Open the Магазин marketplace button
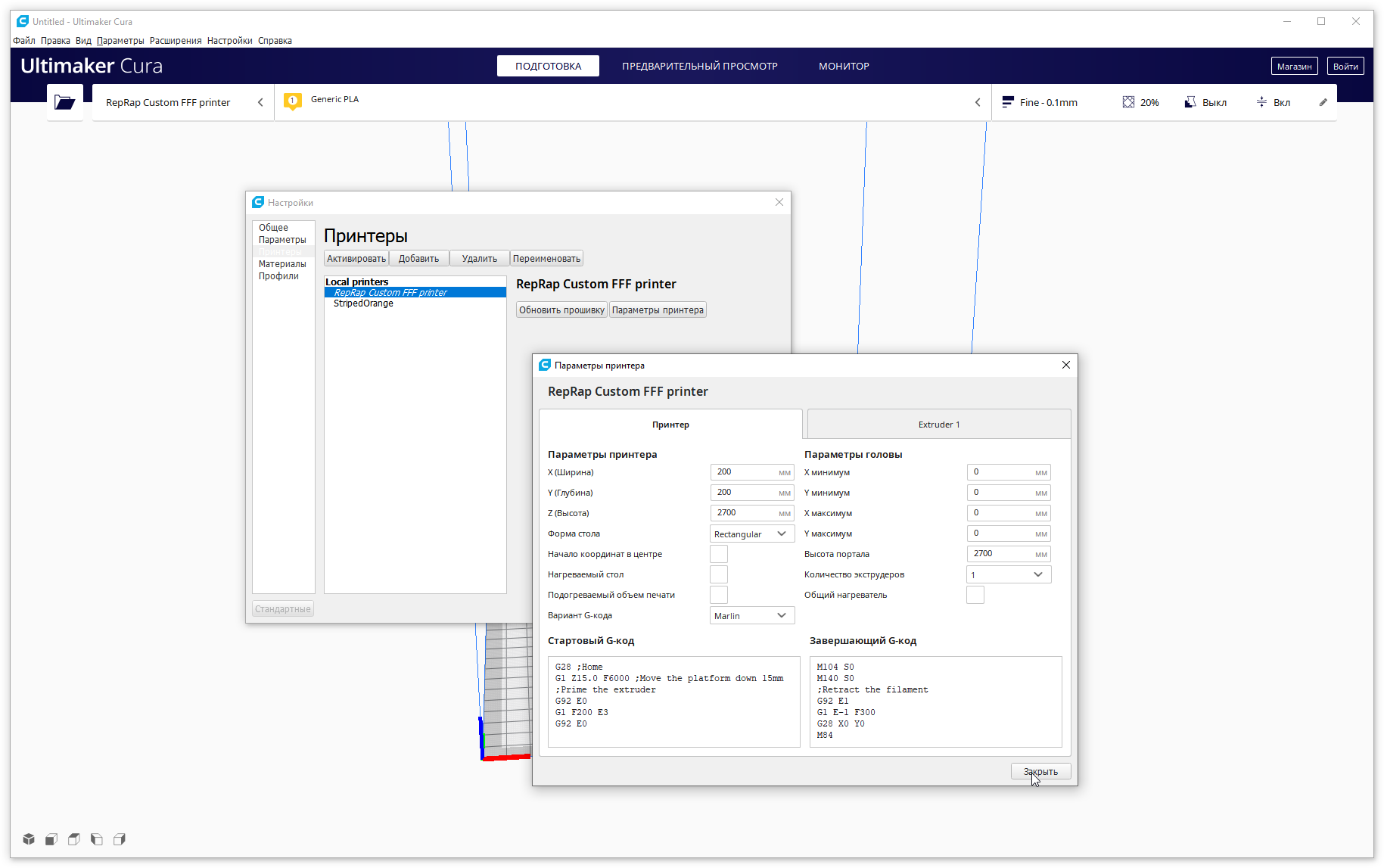Viewport: 1384px width, 868px height. (1294, 66)
